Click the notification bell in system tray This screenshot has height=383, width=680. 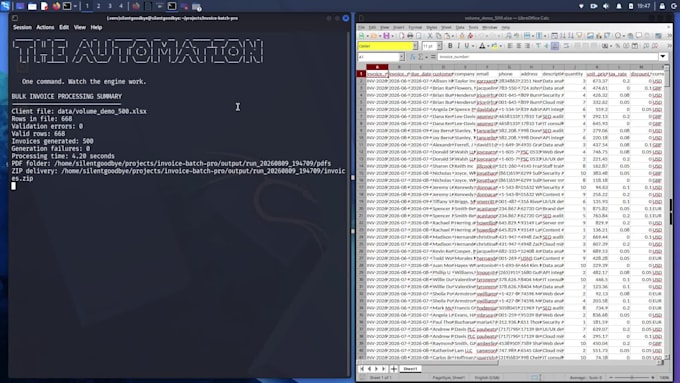click(618, 6)
